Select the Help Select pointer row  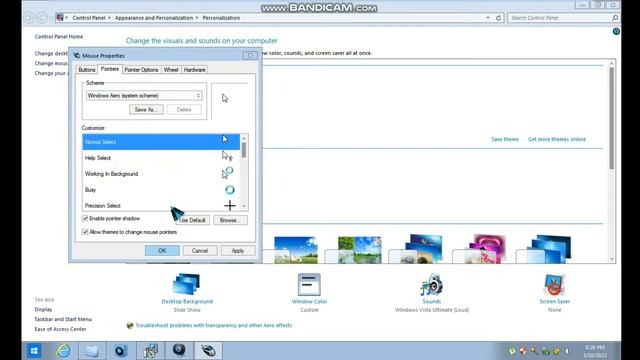click(161, 158)
